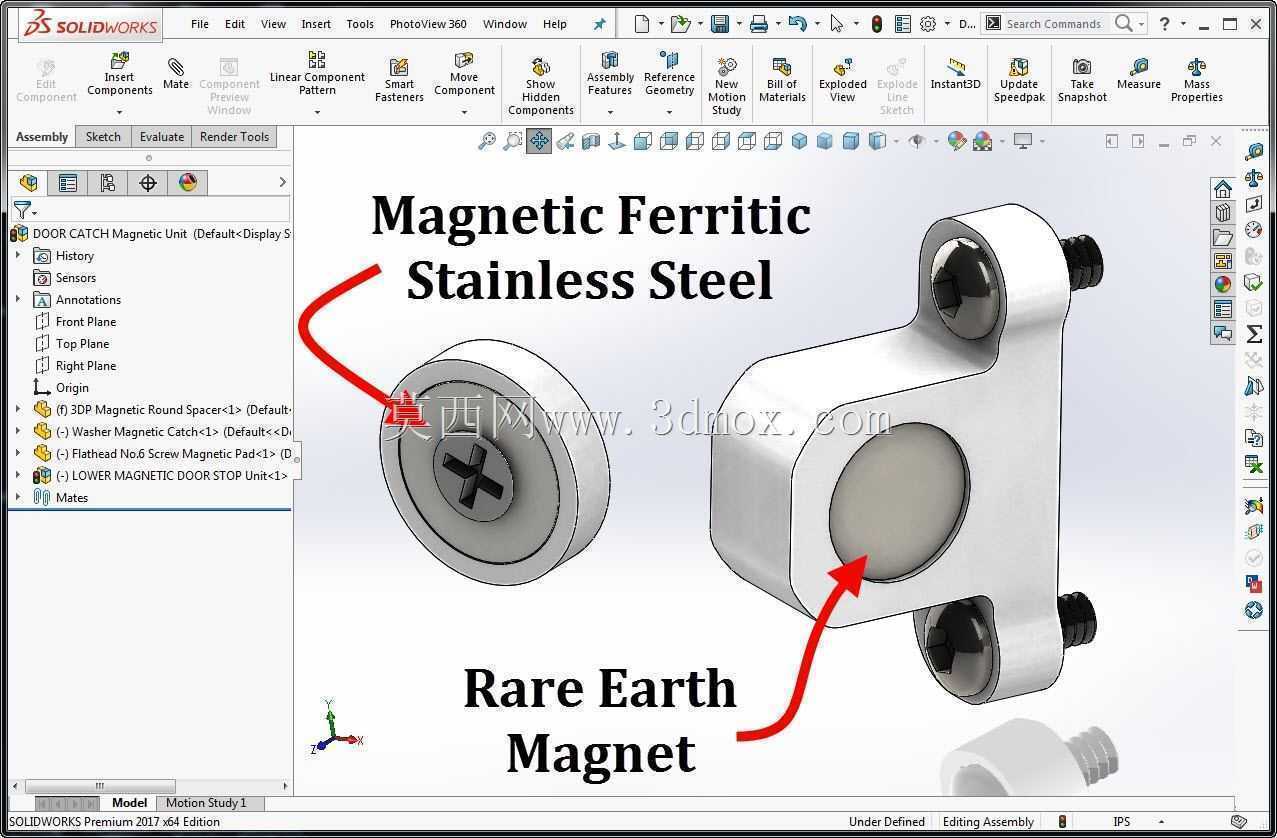This screenshot has width=1277, height=838.
Task: Click the Zoom to Fit icon
Action: coord(487,141)
